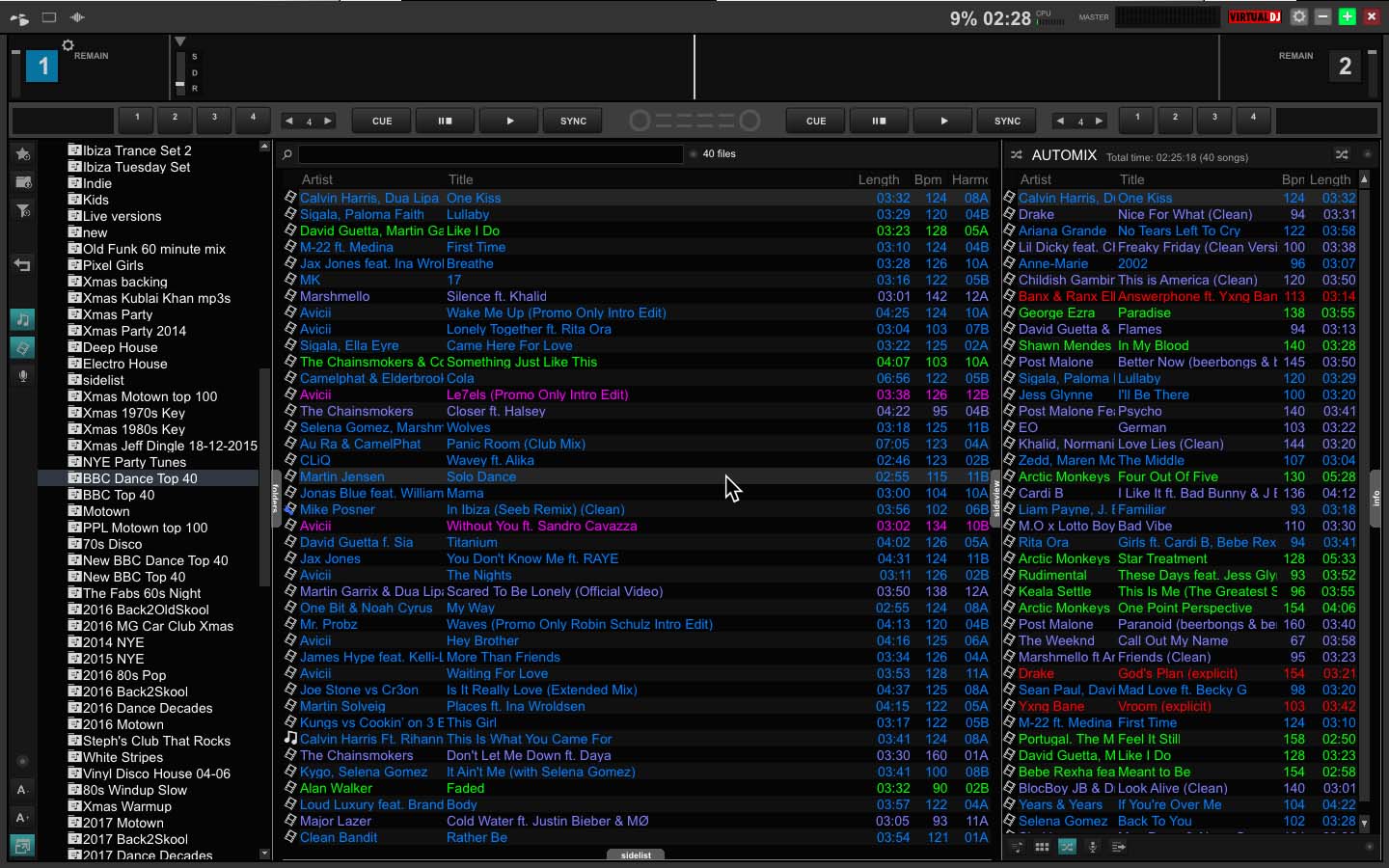1389x868 pixels.
Task: Click the search magnifier in the browser
Action: pos(286,154)
